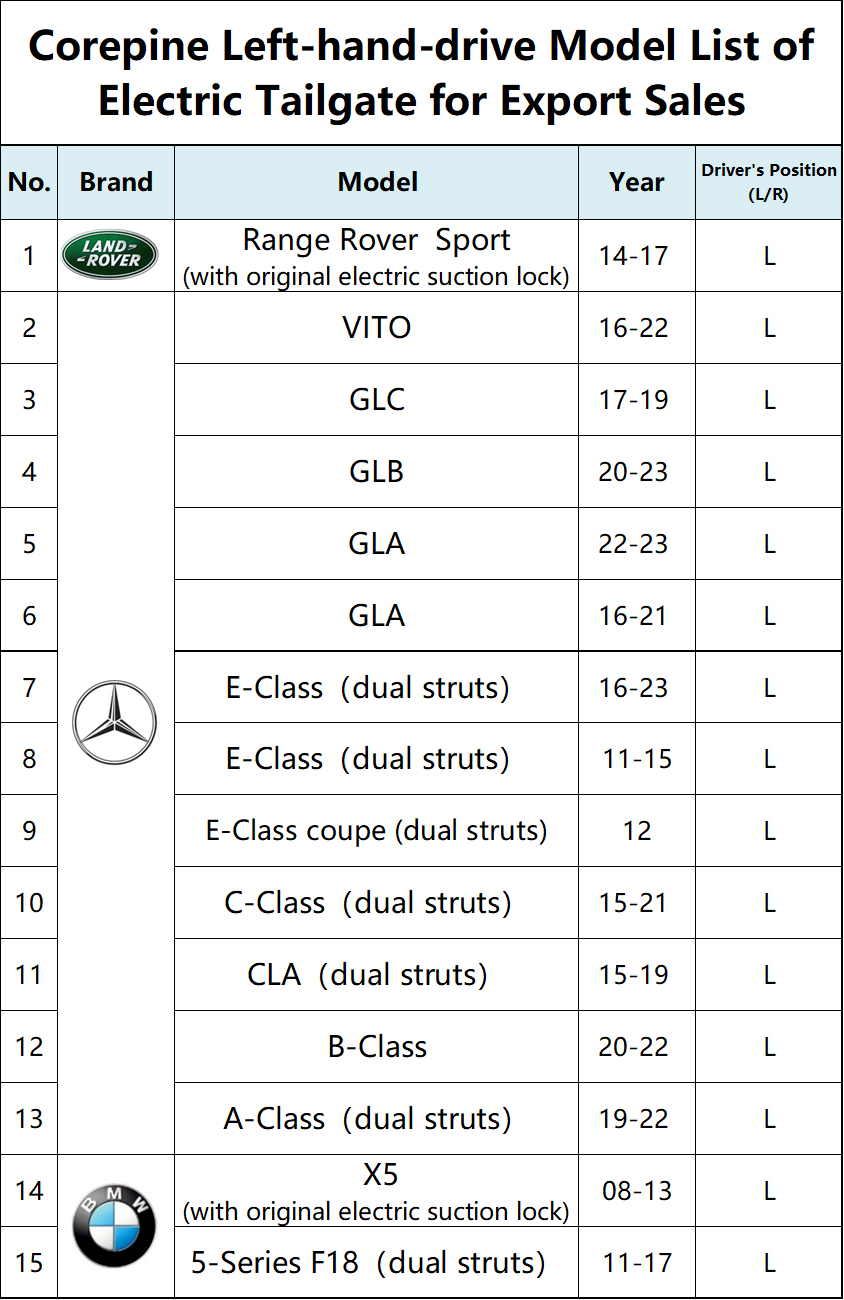Select the 5-Series F18 (dual struts) cell
844x1300 pixels.
pos(377,1263)
